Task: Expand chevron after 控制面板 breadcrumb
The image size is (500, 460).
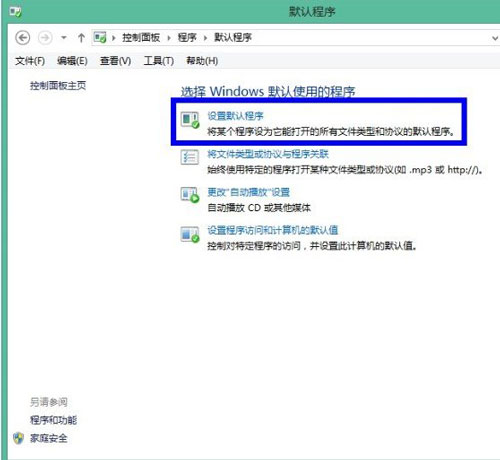Action: point(169,38)
